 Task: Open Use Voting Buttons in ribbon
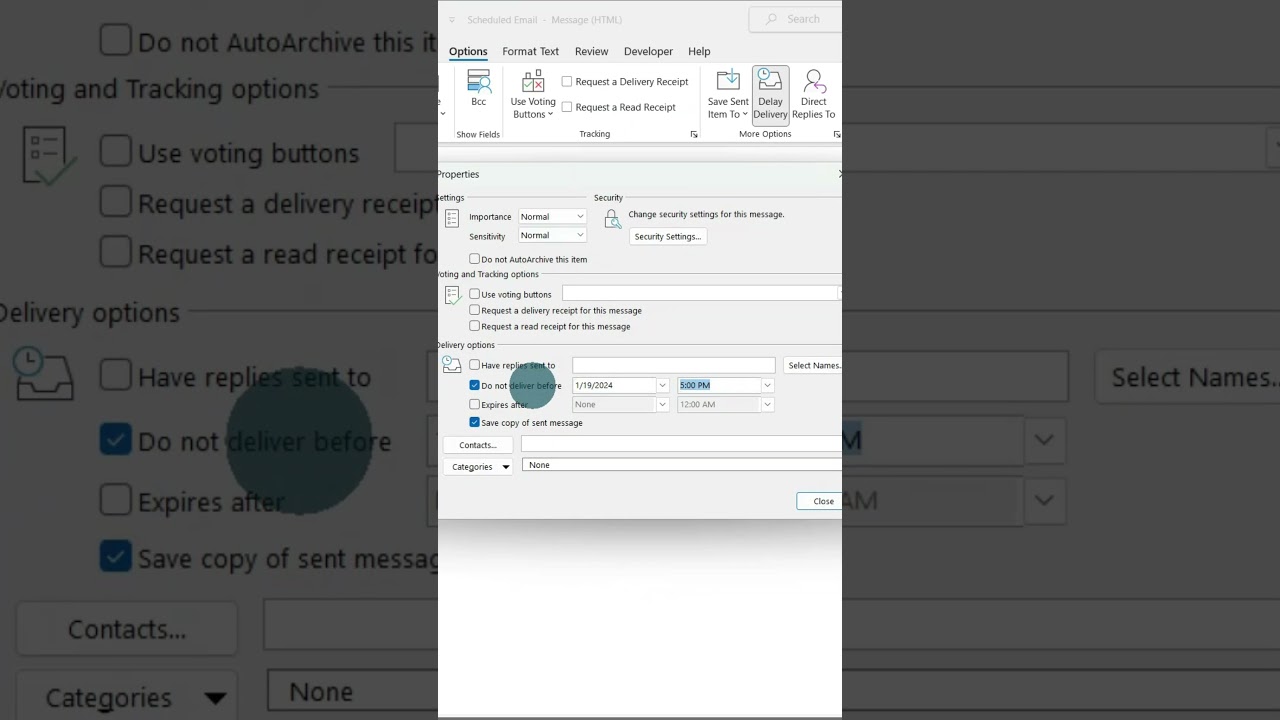(x=533, y=94)
